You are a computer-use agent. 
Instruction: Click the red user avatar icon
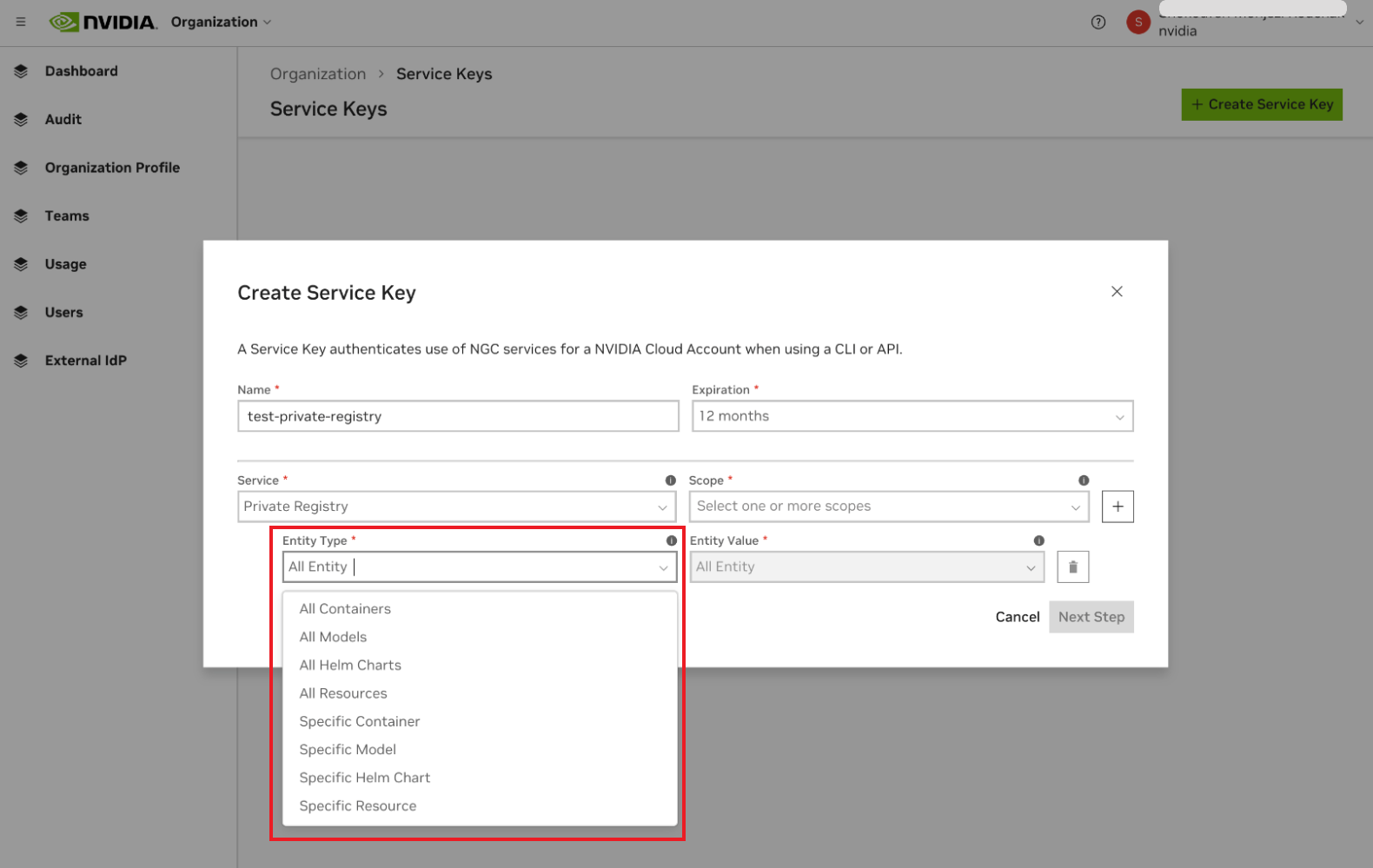[1138, 22]
